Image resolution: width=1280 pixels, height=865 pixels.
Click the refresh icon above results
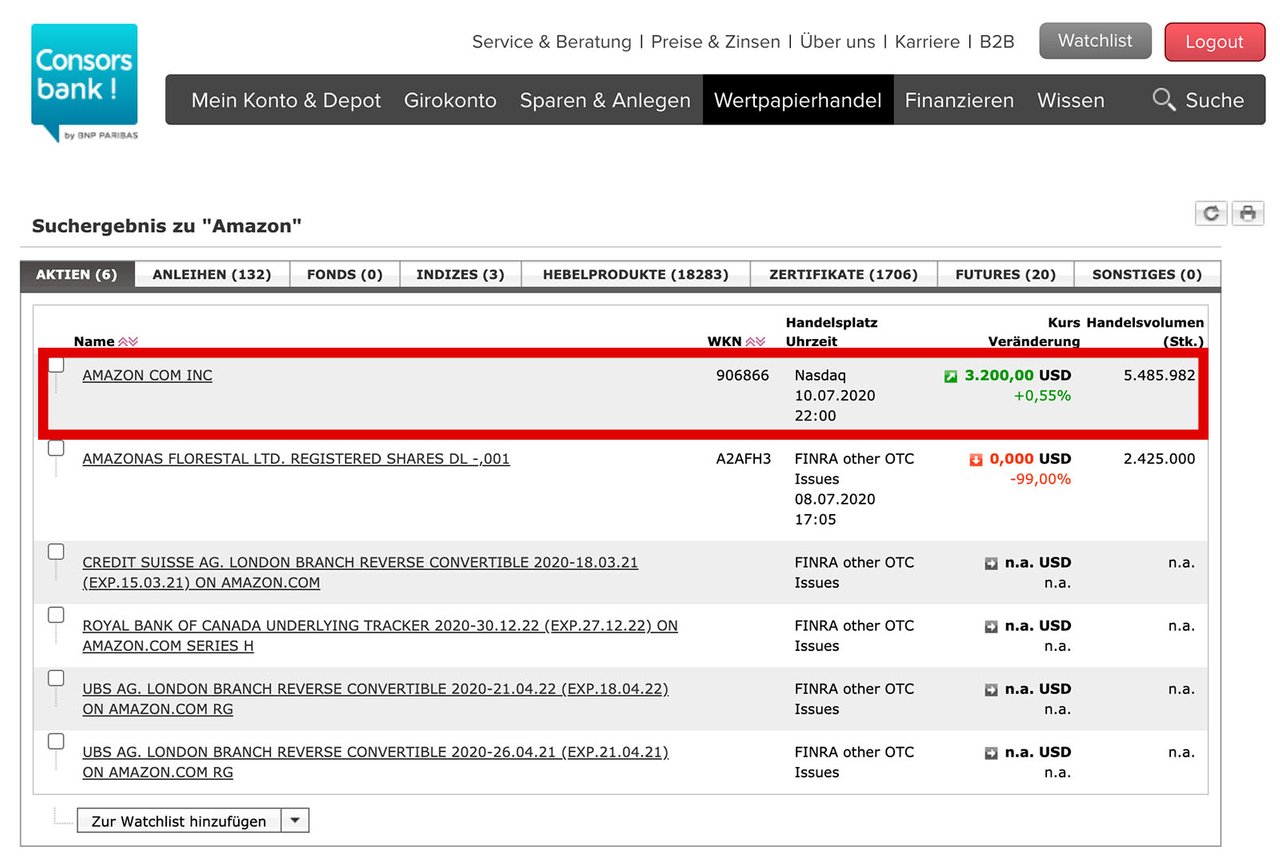point(1211,213)
